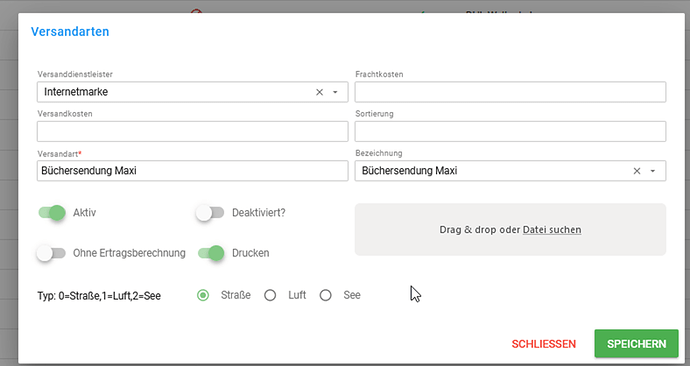Expand the Bezeichnung dropdown arrow
This screenshot has height=366, width=690.
click(653, 171)
